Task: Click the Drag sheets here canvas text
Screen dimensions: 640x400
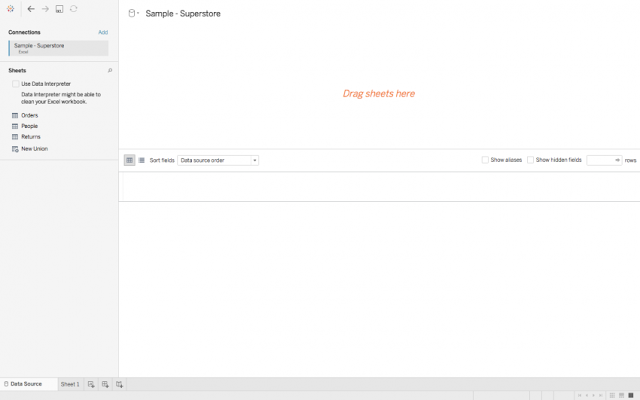Action: [379, 94]
